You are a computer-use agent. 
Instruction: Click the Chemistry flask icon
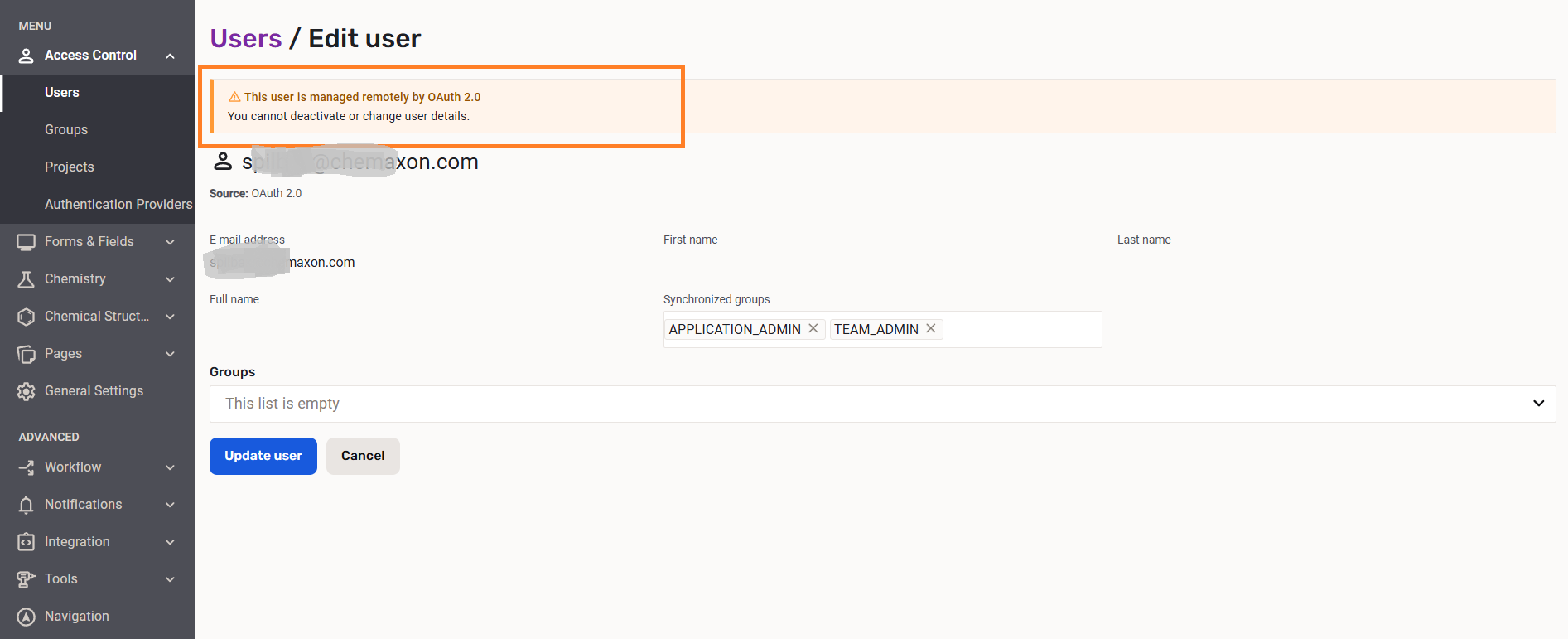[x=26, y=279]
